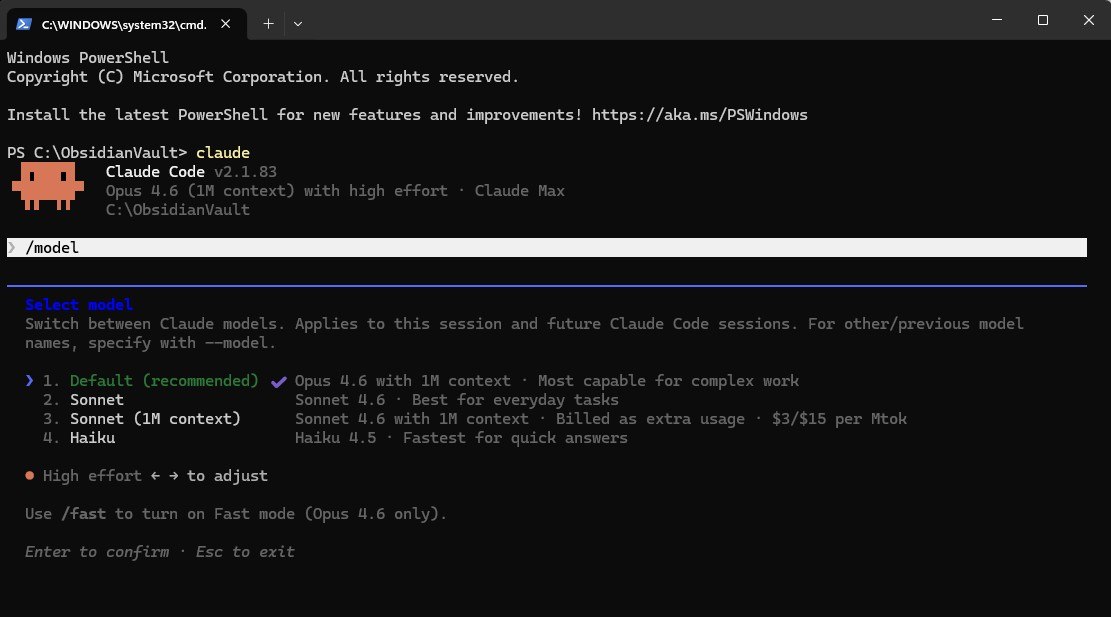This screenshot has width=1111, height=617.
Task: Click the prompt chevron before /model
Action: (x=12, y=248)
